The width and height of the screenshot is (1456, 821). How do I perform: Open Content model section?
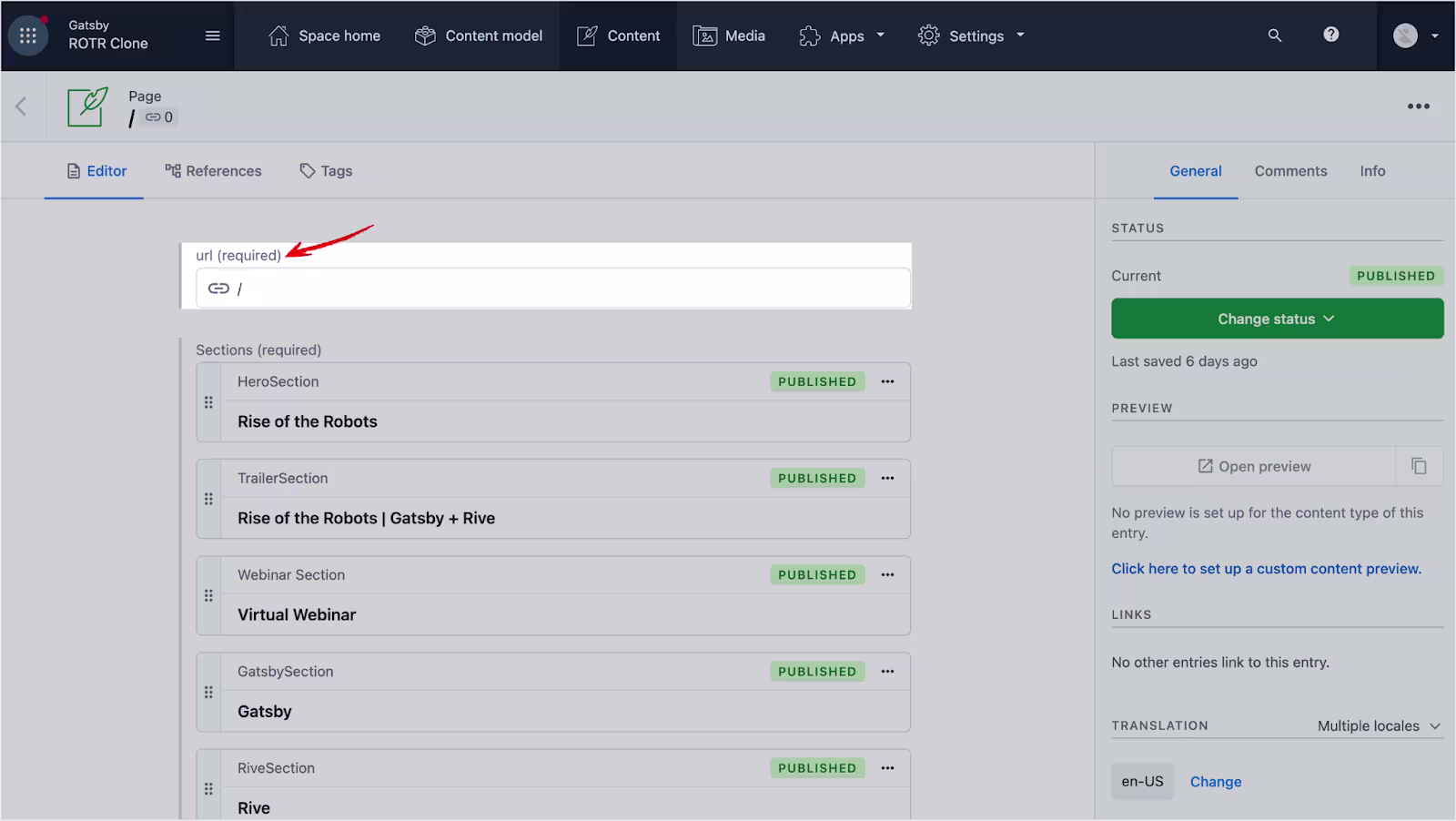479,35
